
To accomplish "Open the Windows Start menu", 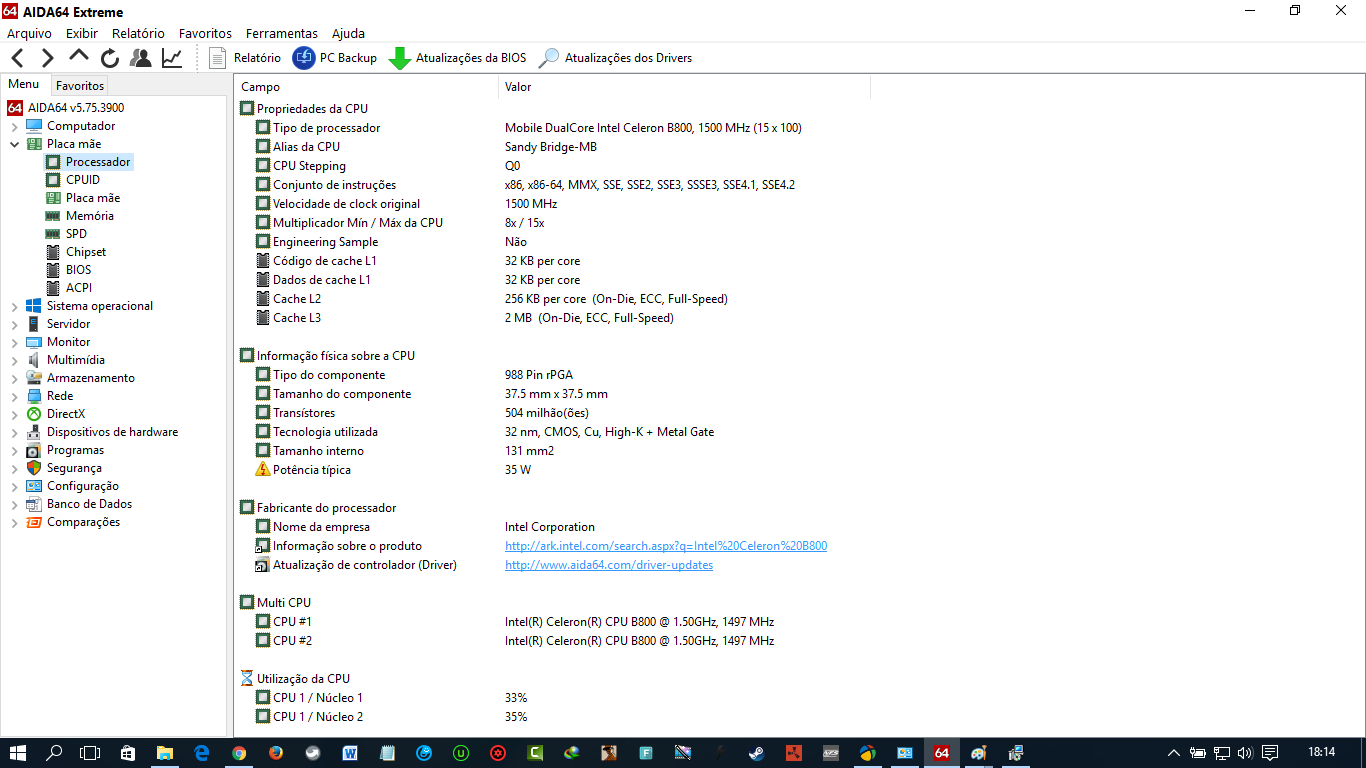I will (x=18, y=753).
